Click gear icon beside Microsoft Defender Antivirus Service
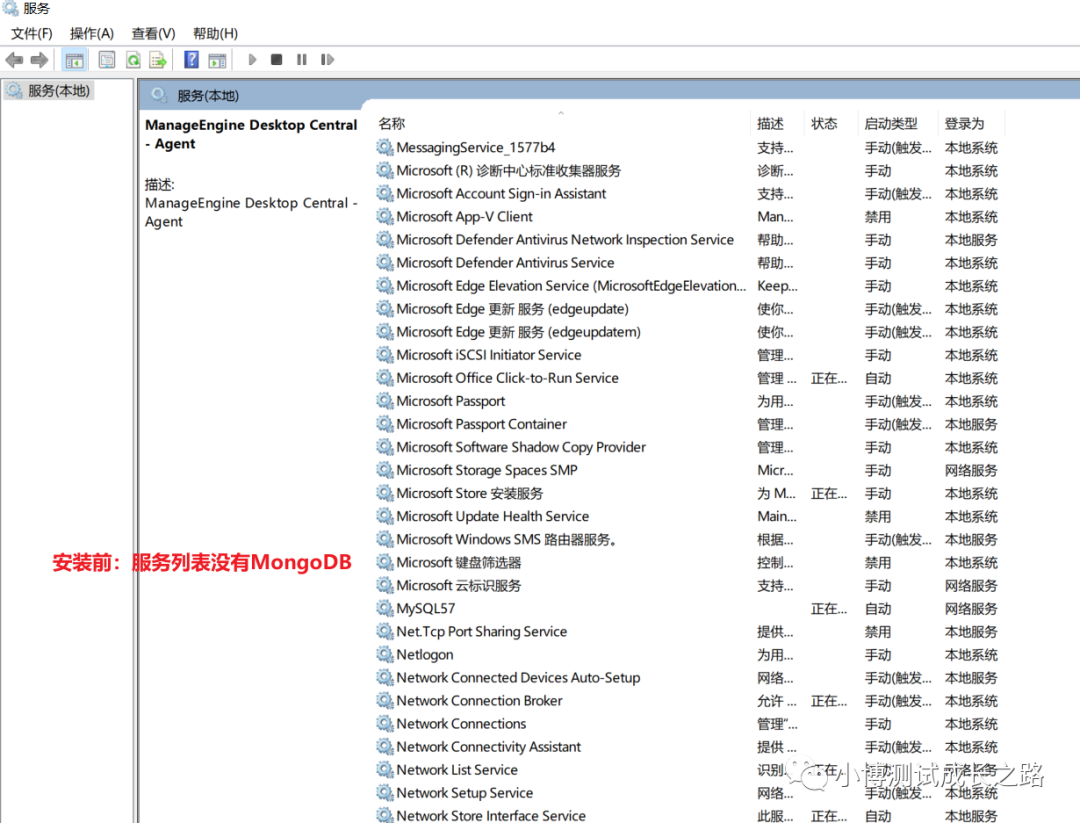 coord(384,262)
